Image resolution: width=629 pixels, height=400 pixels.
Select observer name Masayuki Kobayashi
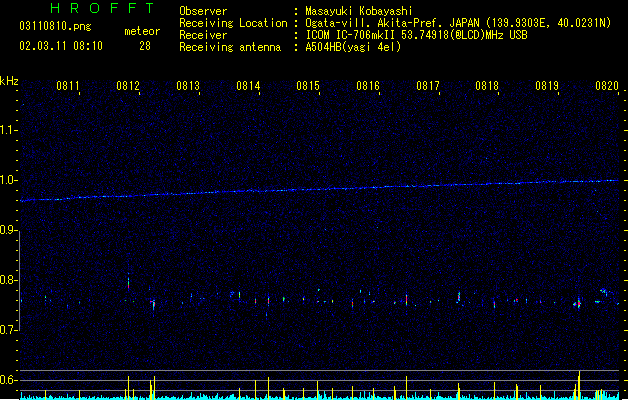359,11
